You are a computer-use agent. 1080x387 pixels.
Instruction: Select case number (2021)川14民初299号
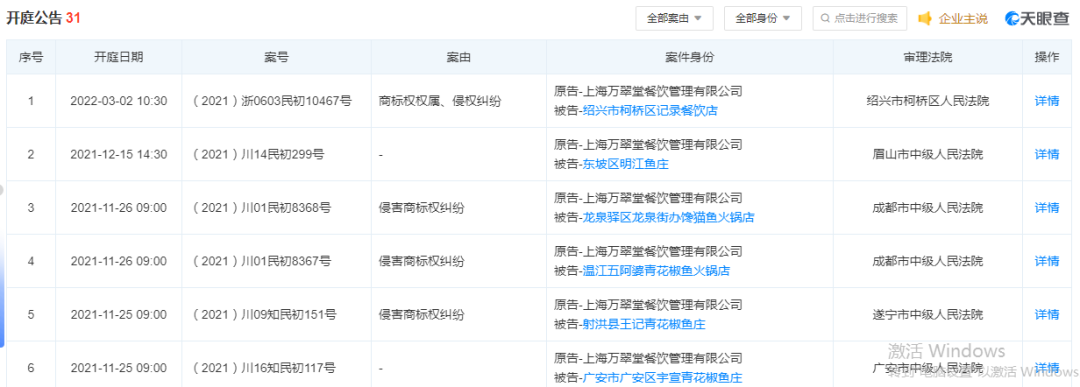click(x=258, y=154)
